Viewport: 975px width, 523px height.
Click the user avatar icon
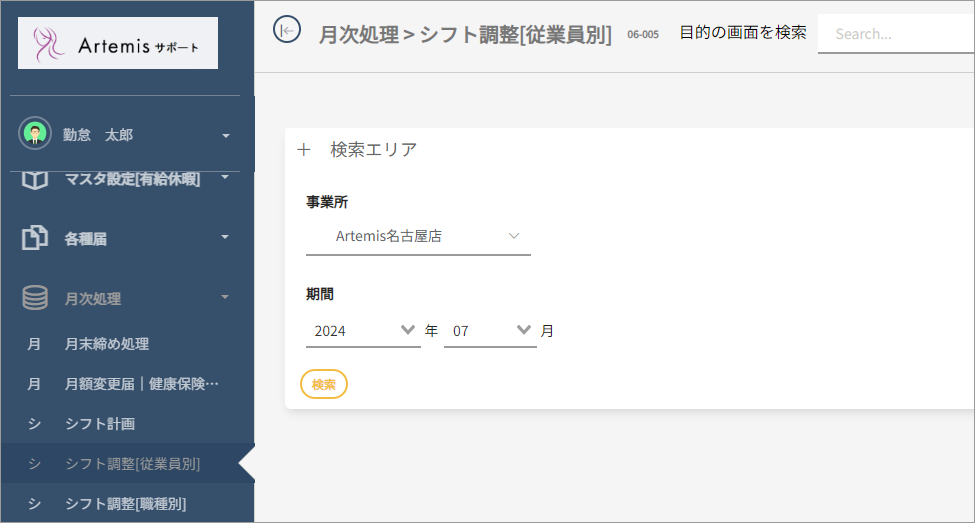coord(35,134)
